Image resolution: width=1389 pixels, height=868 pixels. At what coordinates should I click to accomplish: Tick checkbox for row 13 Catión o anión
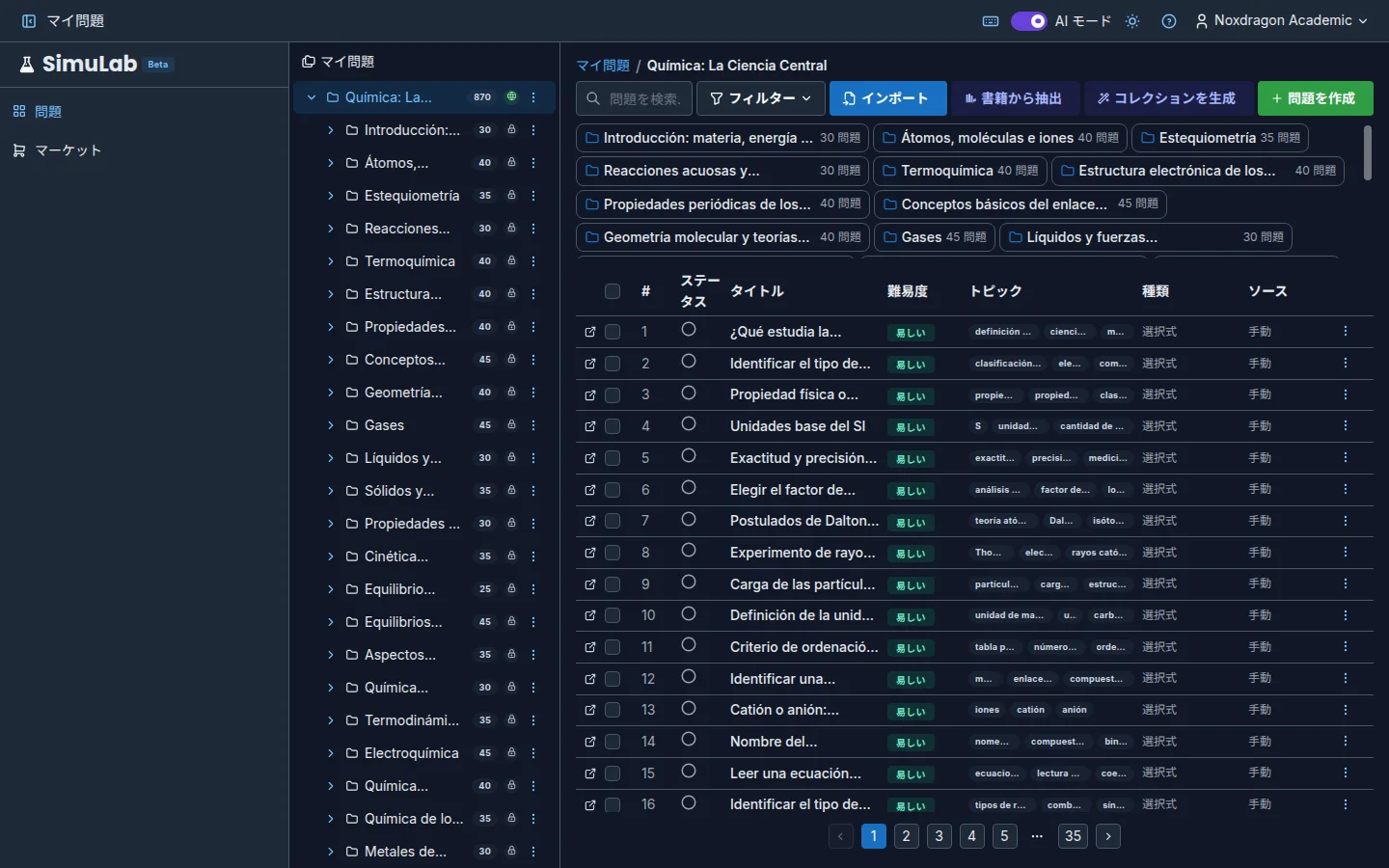tap(613, 710)
